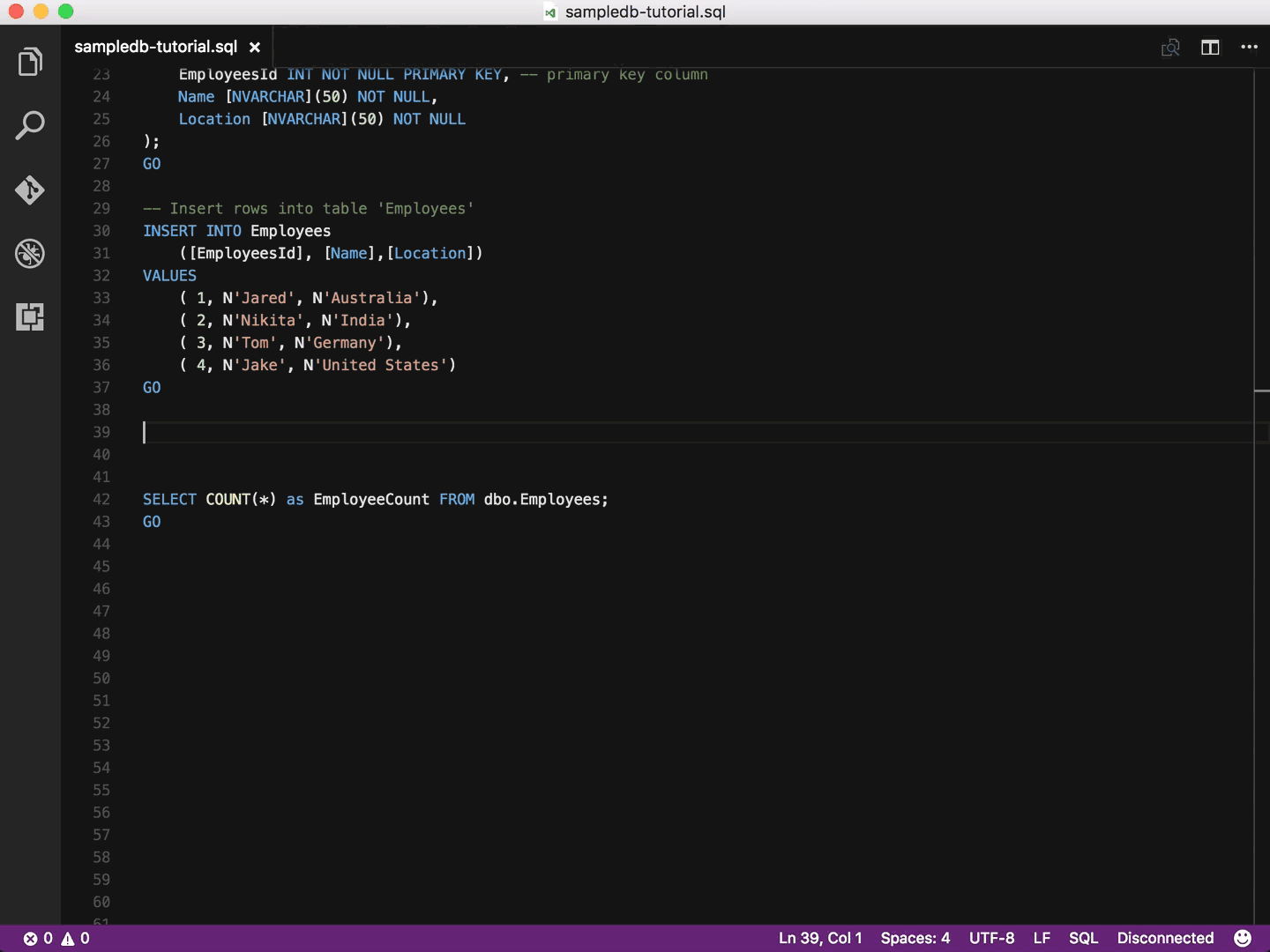
Task: Select UTF-8 encoding in status bar
Action: 991,938
